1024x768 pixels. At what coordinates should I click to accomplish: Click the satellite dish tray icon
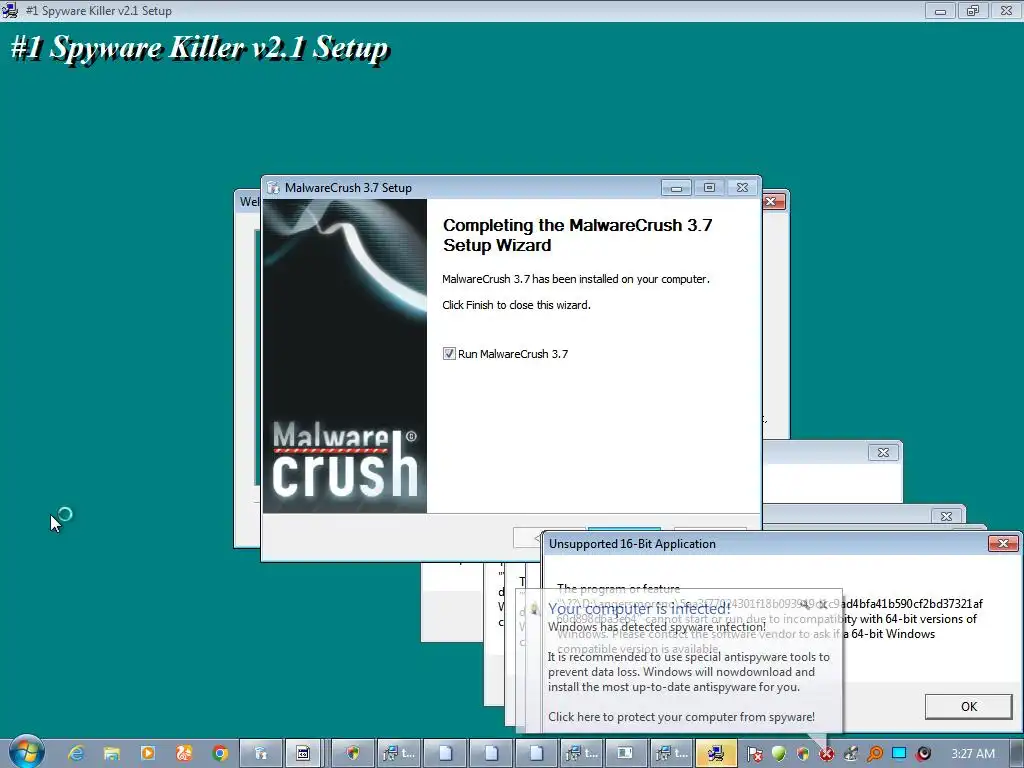click(x=851, y=754)
